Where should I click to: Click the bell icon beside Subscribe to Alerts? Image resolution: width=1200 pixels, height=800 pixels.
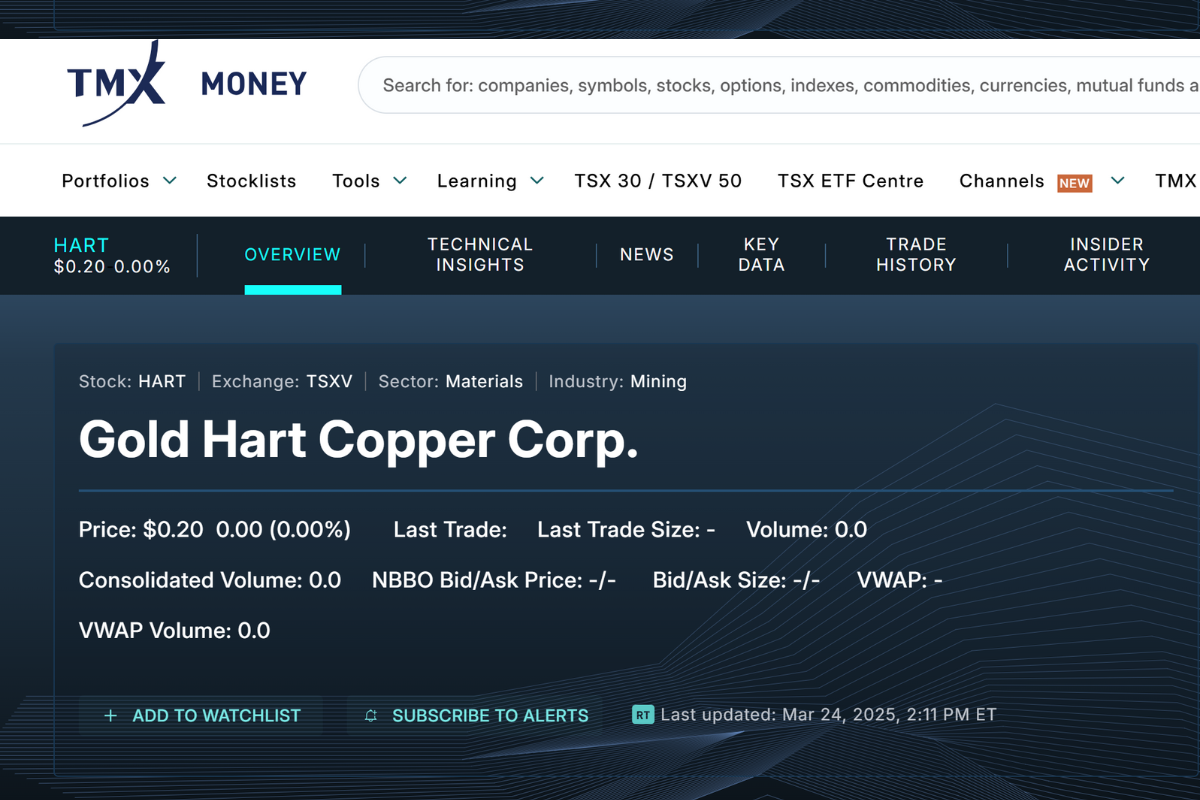point(371,716)
